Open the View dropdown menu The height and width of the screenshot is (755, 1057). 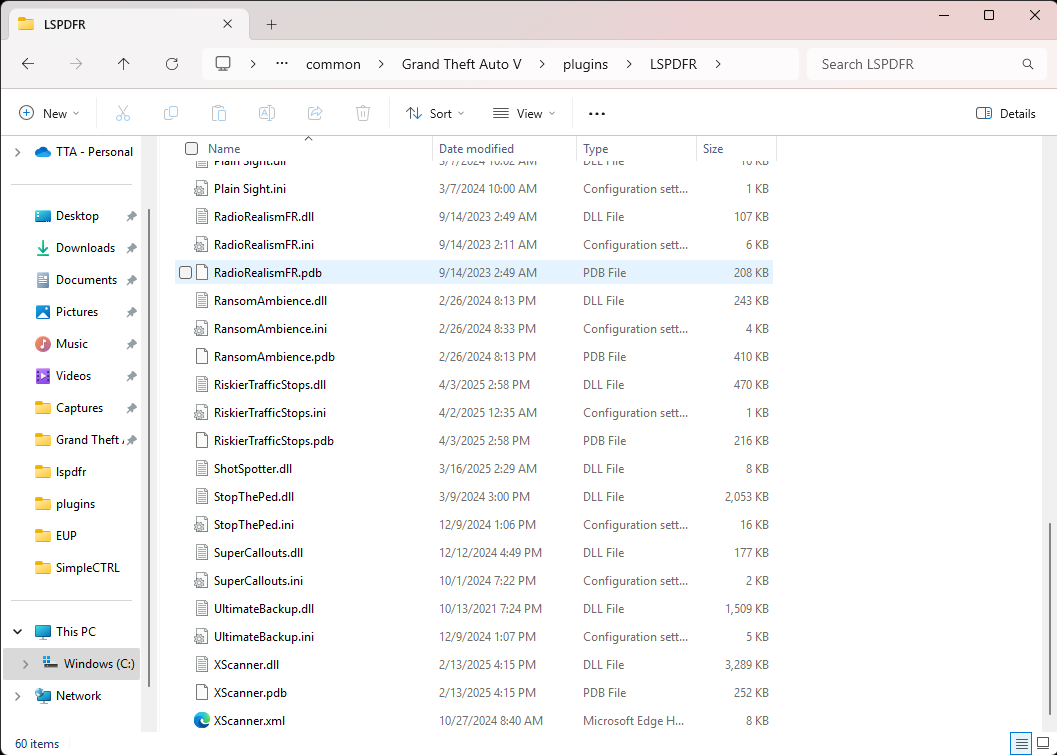[x=524, y=113]
